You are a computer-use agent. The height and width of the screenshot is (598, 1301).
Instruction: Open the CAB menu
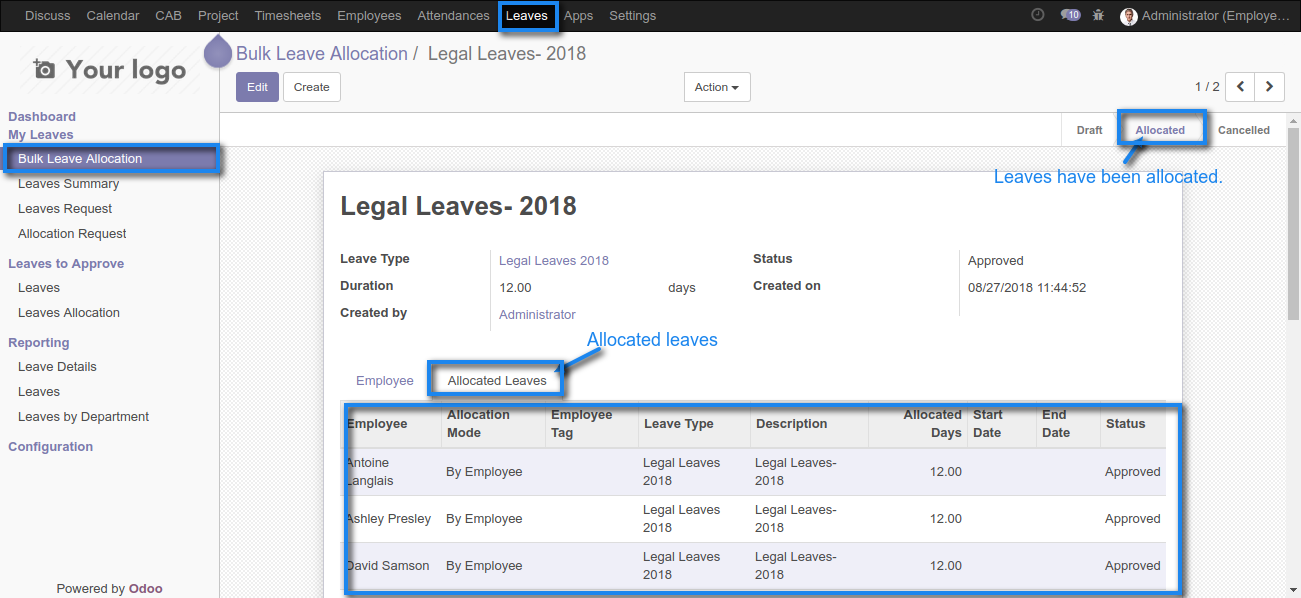pyautogui.click(x=169, y=15)
